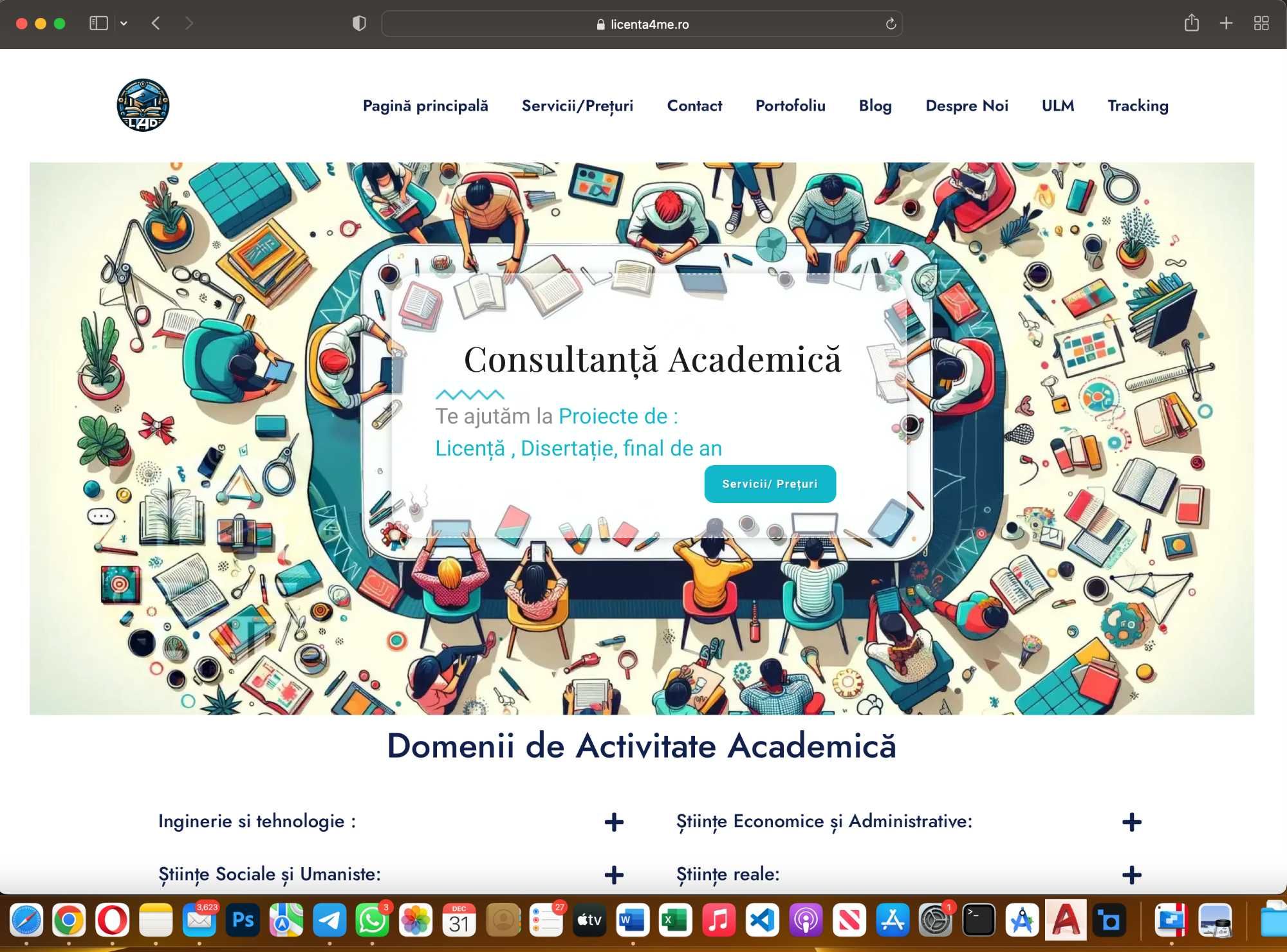This screenshot has width=1287, height=952.
Task: Go back to the previous page
Action: pos(156,24)
